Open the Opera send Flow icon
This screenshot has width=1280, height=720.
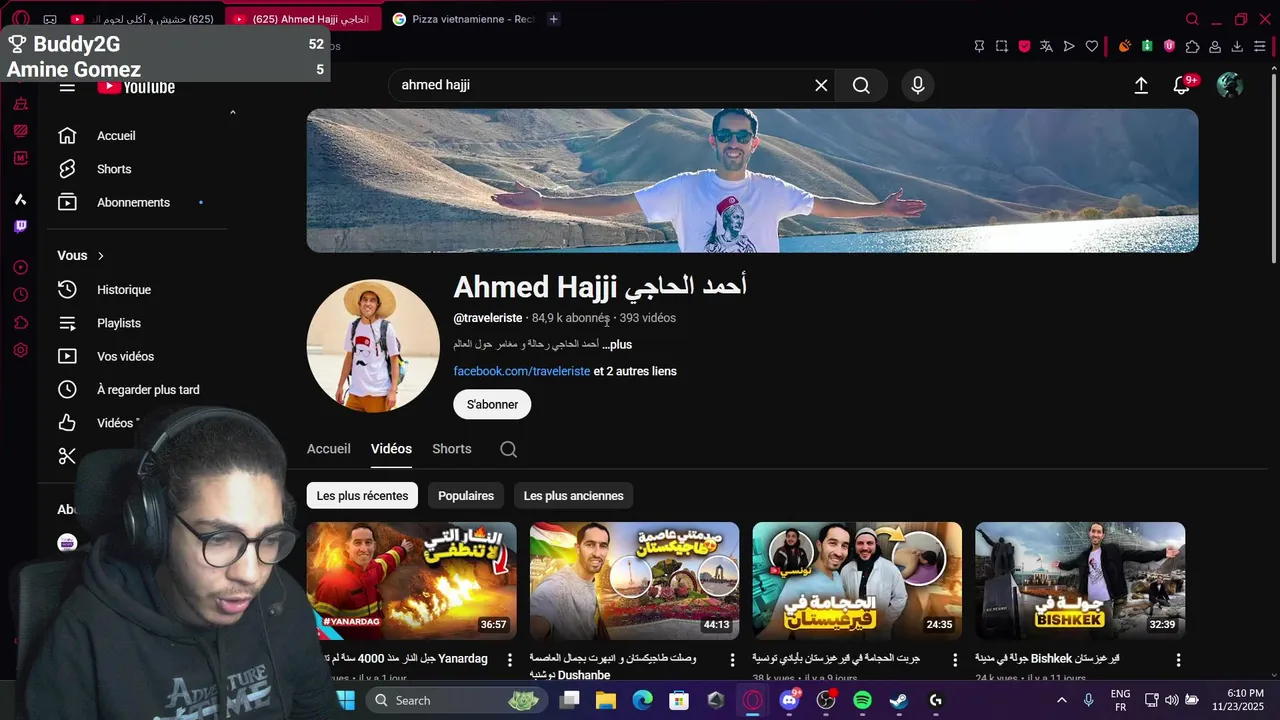(x=1069, y=46)
